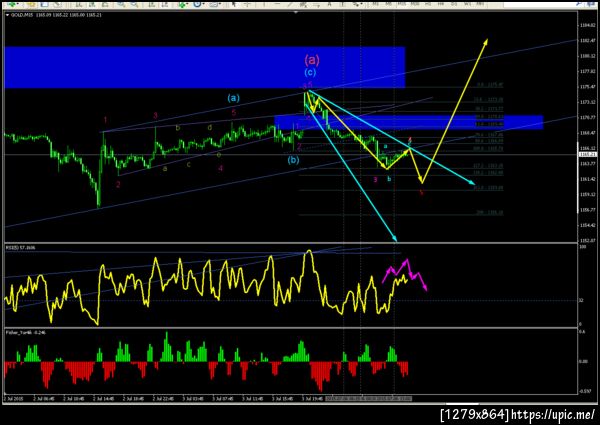Select the cursor arrow tool in toolbar

(234, 4)
